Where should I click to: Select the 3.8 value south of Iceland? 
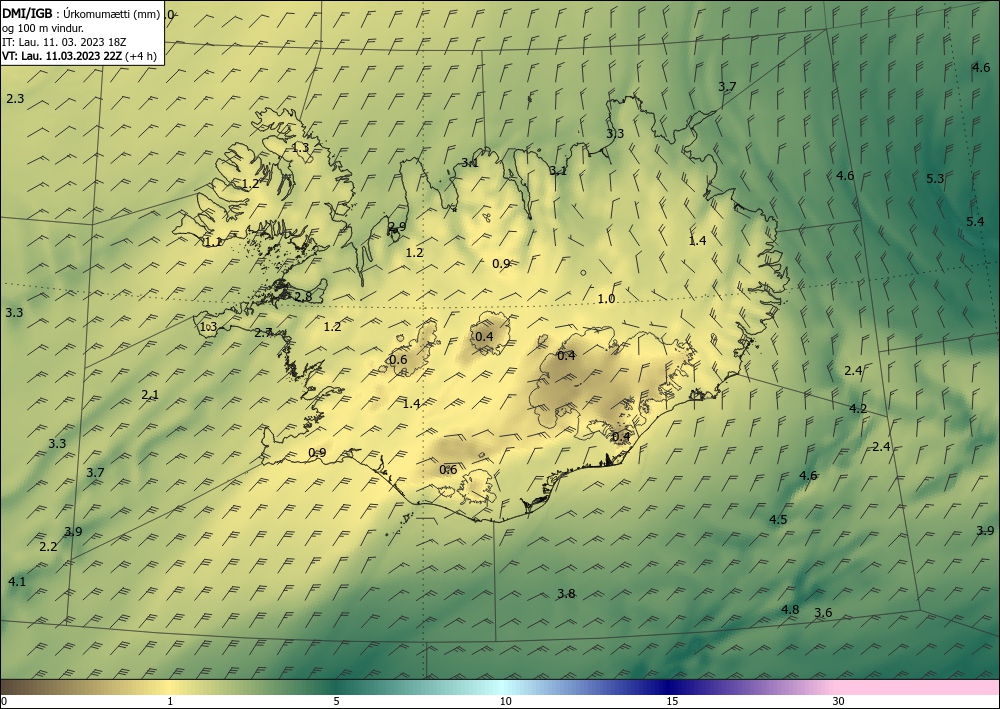point(566,594)
